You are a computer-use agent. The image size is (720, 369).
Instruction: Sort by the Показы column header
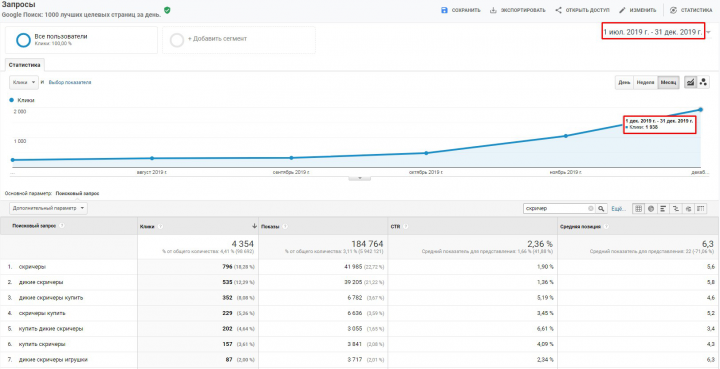click(x=270, y=226)
